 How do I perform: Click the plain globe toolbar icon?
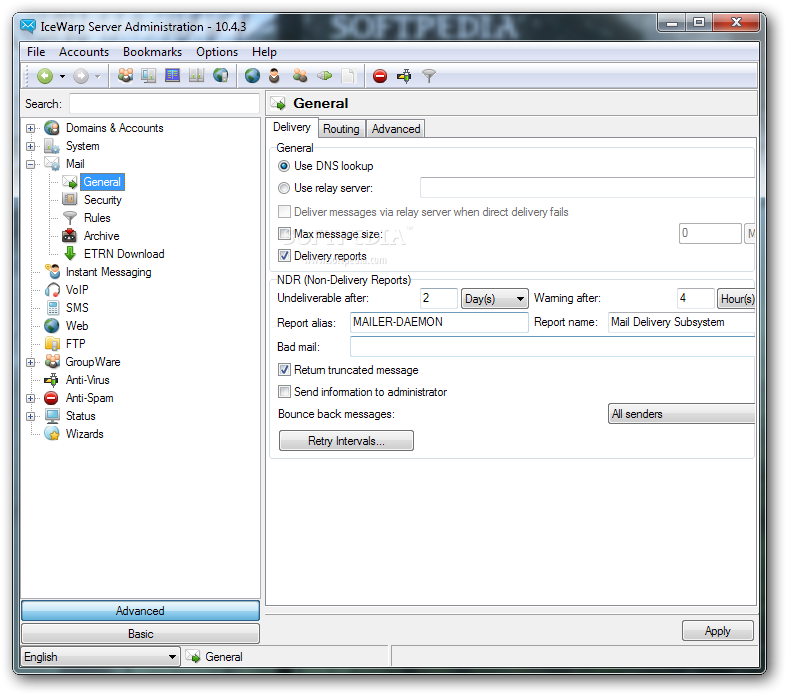click(x=252, y=76)
